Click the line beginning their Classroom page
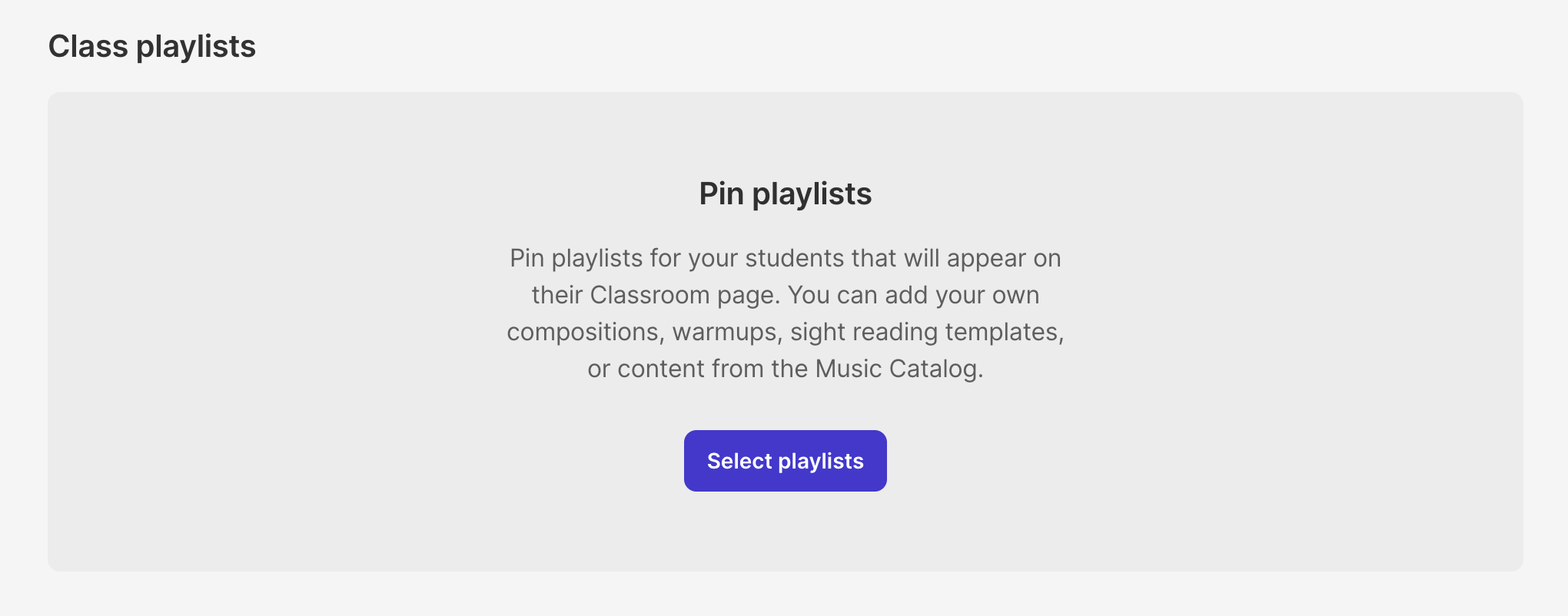 tap(785, 296)
